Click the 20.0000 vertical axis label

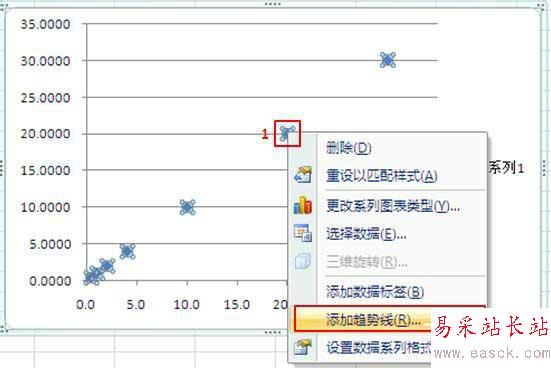(x=45, y=134)
